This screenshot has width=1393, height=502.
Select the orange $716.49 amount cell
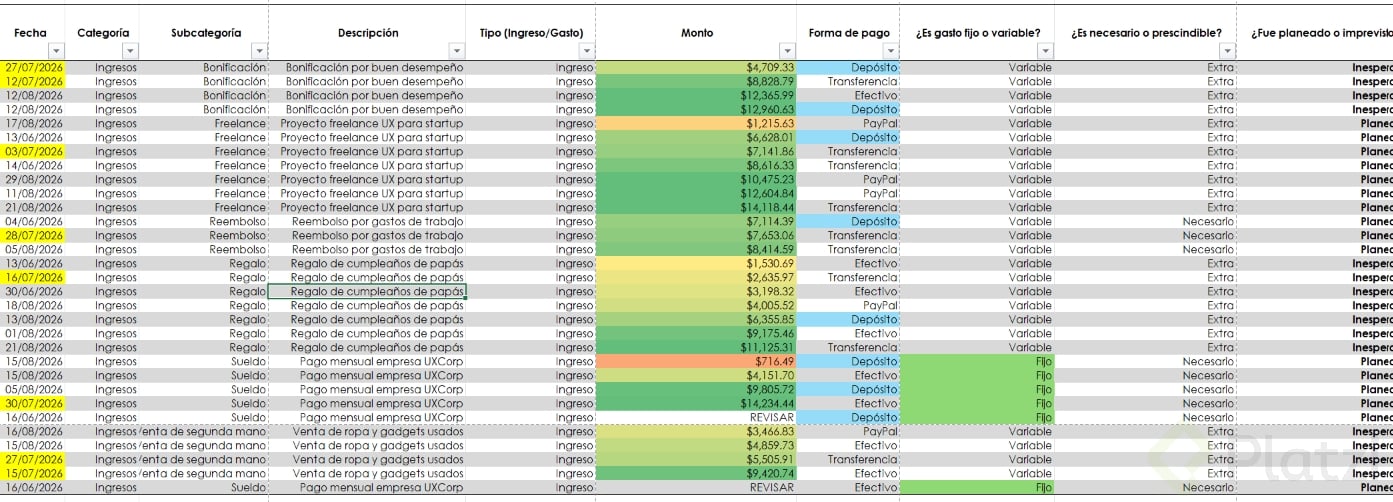pyautogui.click(x=696, y=361)
